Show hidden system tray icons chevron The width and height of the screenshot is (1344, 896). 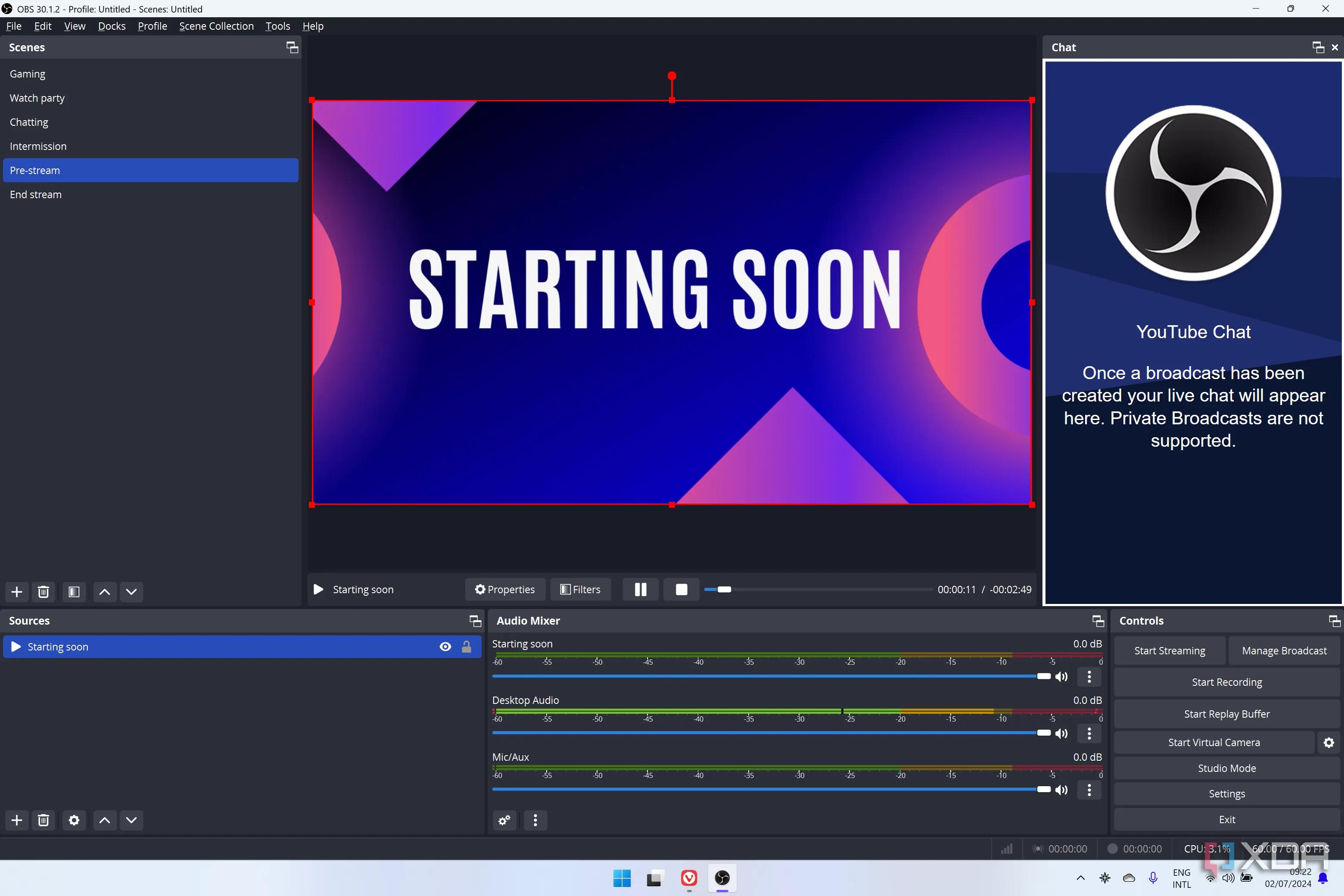point(1080,878)
